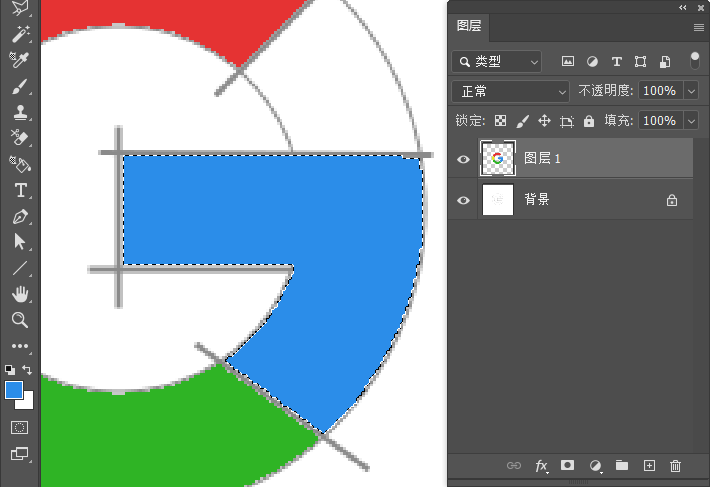
Task: Swap foreground and background colors
Action: [27, 370]
